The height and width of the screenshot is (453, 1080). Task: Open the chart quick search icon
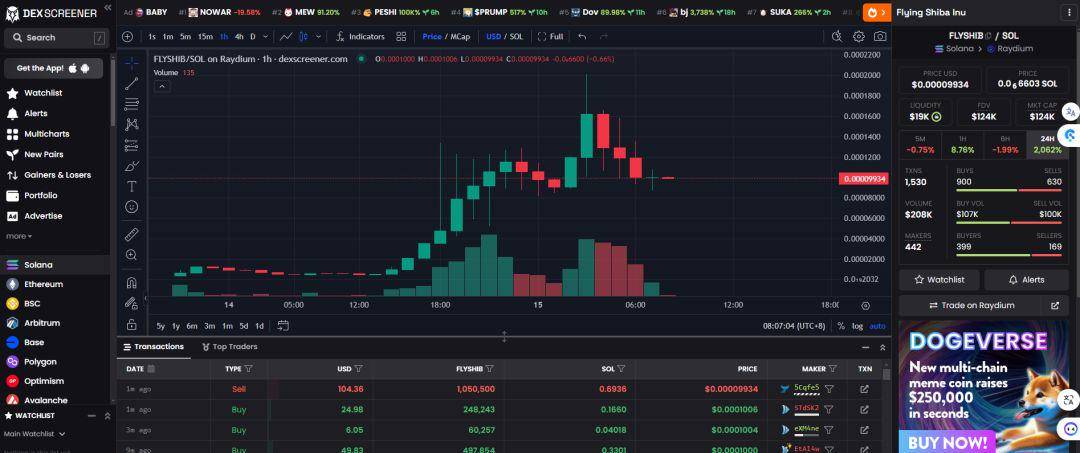[837, 36]
